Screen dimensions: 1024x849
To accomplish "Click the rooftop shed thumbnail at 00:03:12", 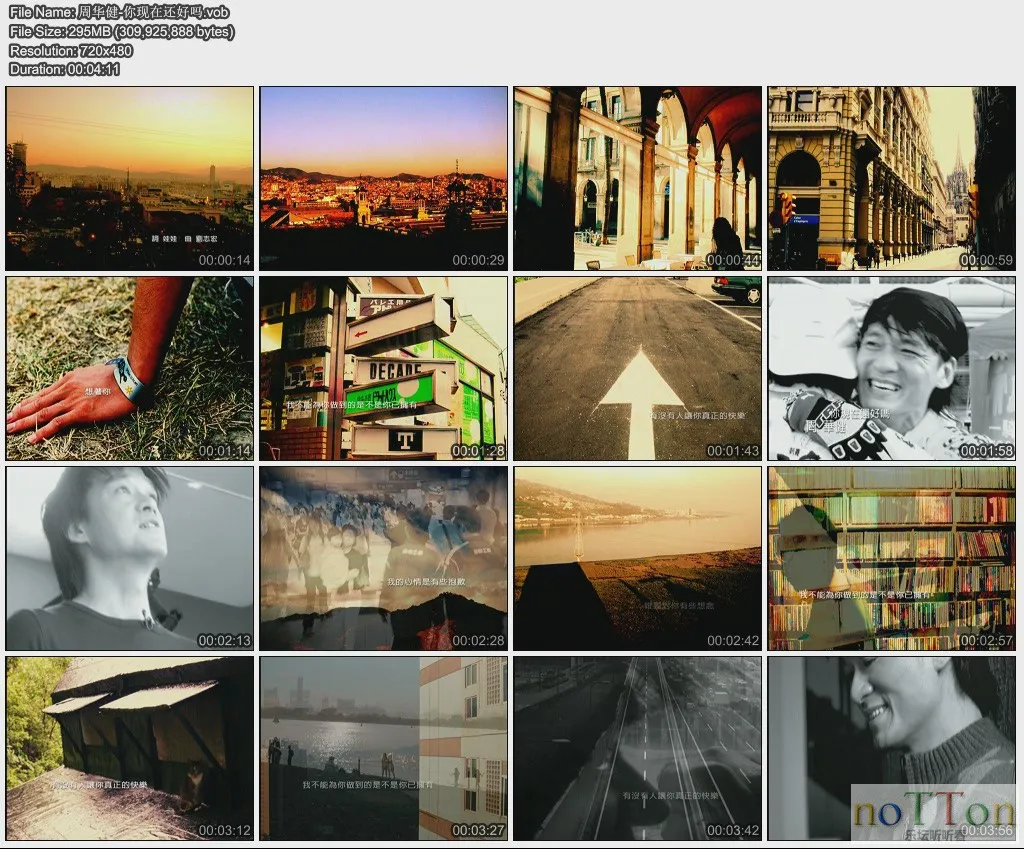I will (x=130, y=748).
